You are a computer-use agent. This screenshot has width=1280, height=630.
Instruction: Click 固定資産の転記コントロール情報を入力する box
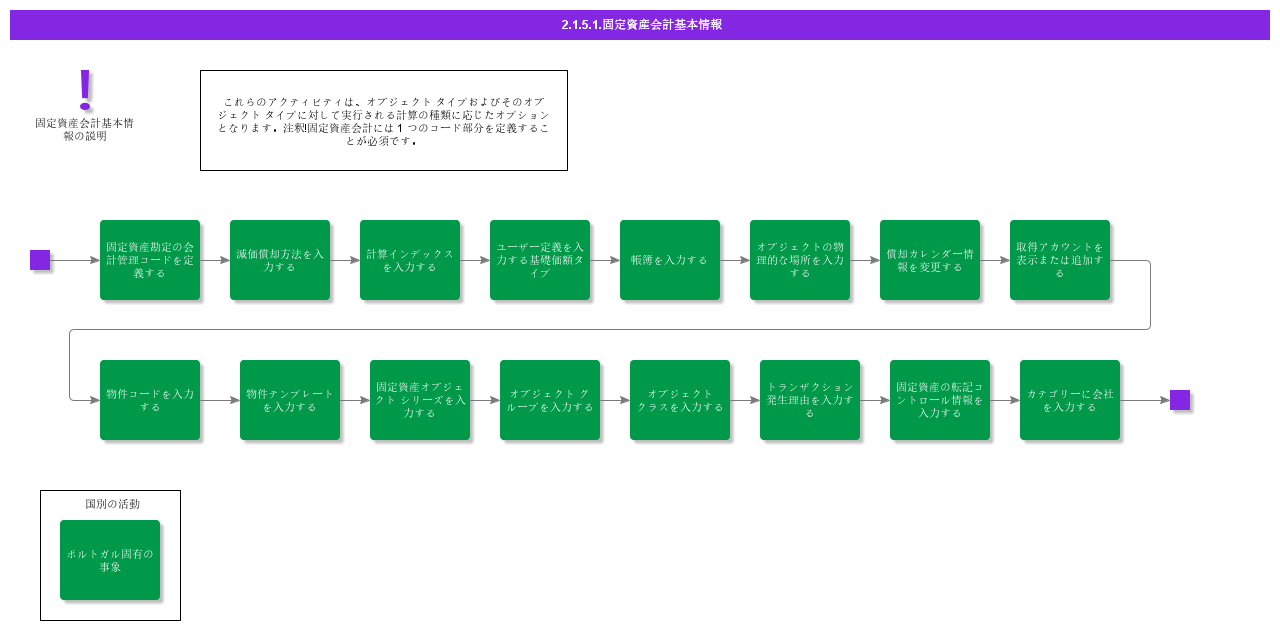940,400
